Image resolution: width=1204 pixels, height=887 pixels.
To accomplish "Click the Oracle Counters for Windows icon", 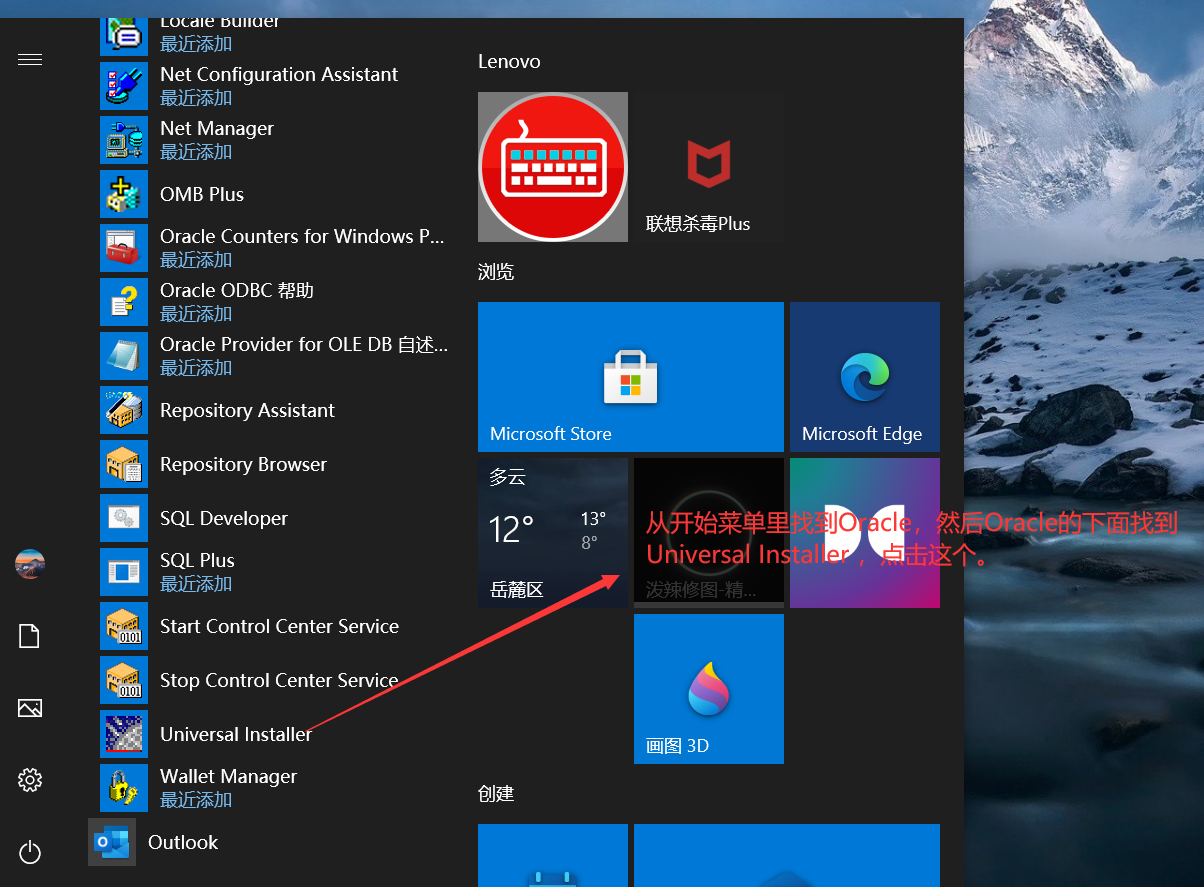I will click(x=124, y=248).
